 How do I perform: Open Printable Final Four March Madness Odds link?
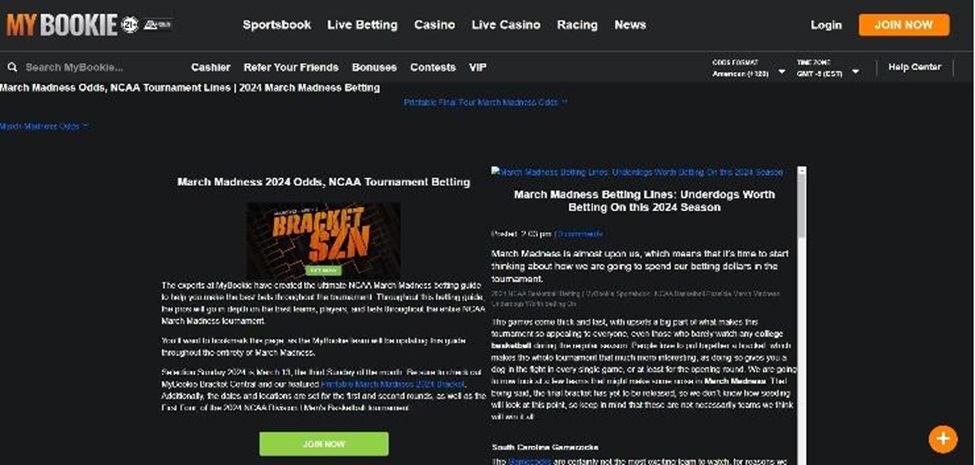coord(484,102)
